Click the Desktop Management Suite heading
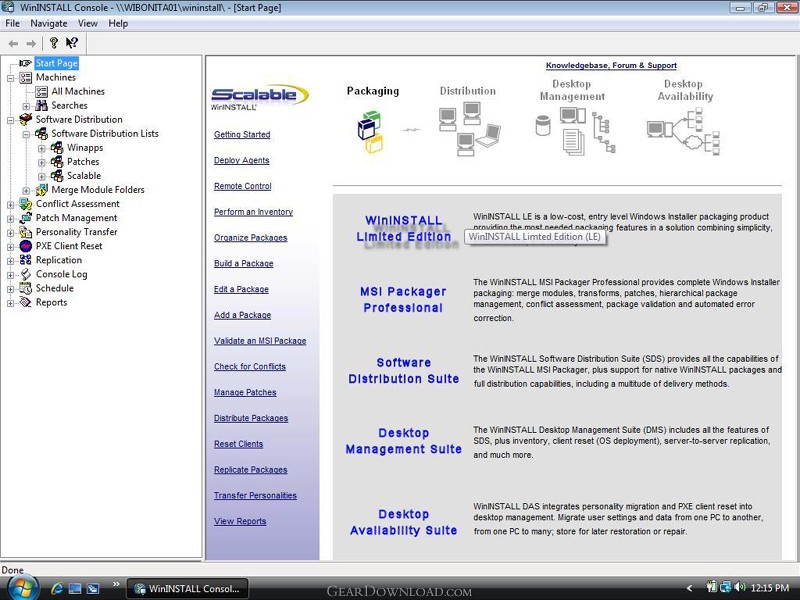Screen dimensions: 800x600 pyautogui.click(x=404, y=441)
